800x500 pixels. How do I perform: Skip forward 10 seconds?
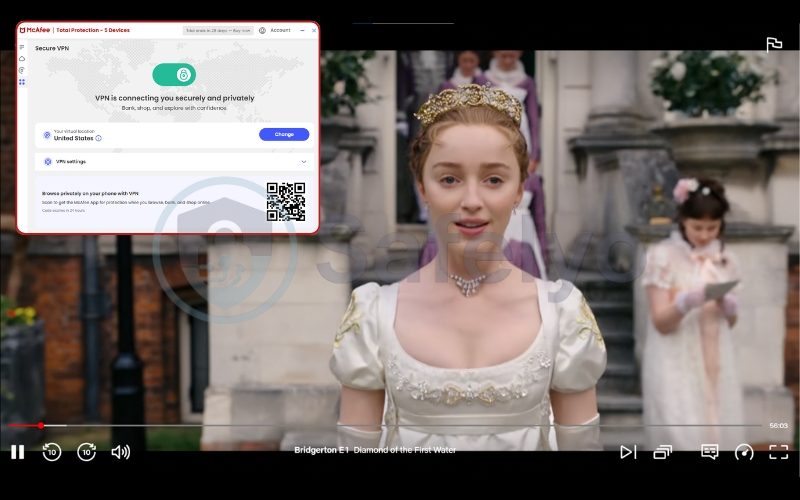pyautogui.click(x=86, y=452)
